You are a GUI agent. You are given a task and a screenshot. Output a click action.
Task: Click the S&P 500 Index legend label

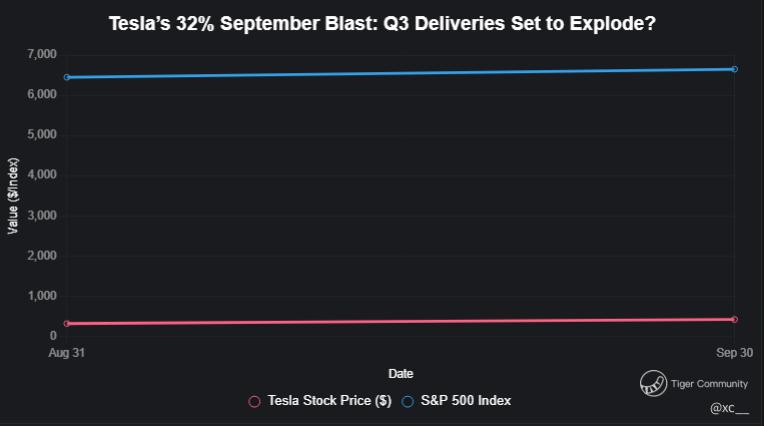[x=465, y=401]
